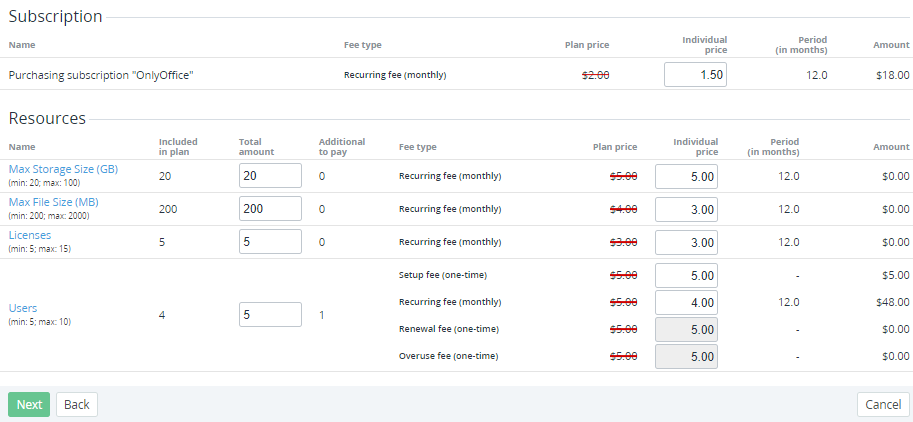The image size is (913, 422).
Task: Open the Users resource link
Action: [x=23, y=308]
